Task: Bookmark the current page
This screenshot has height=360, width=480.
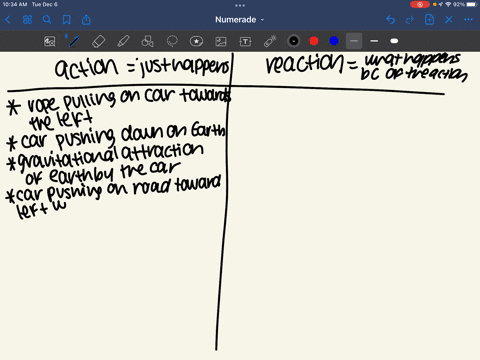Action: pyautogui.click(x=67, y=20)
